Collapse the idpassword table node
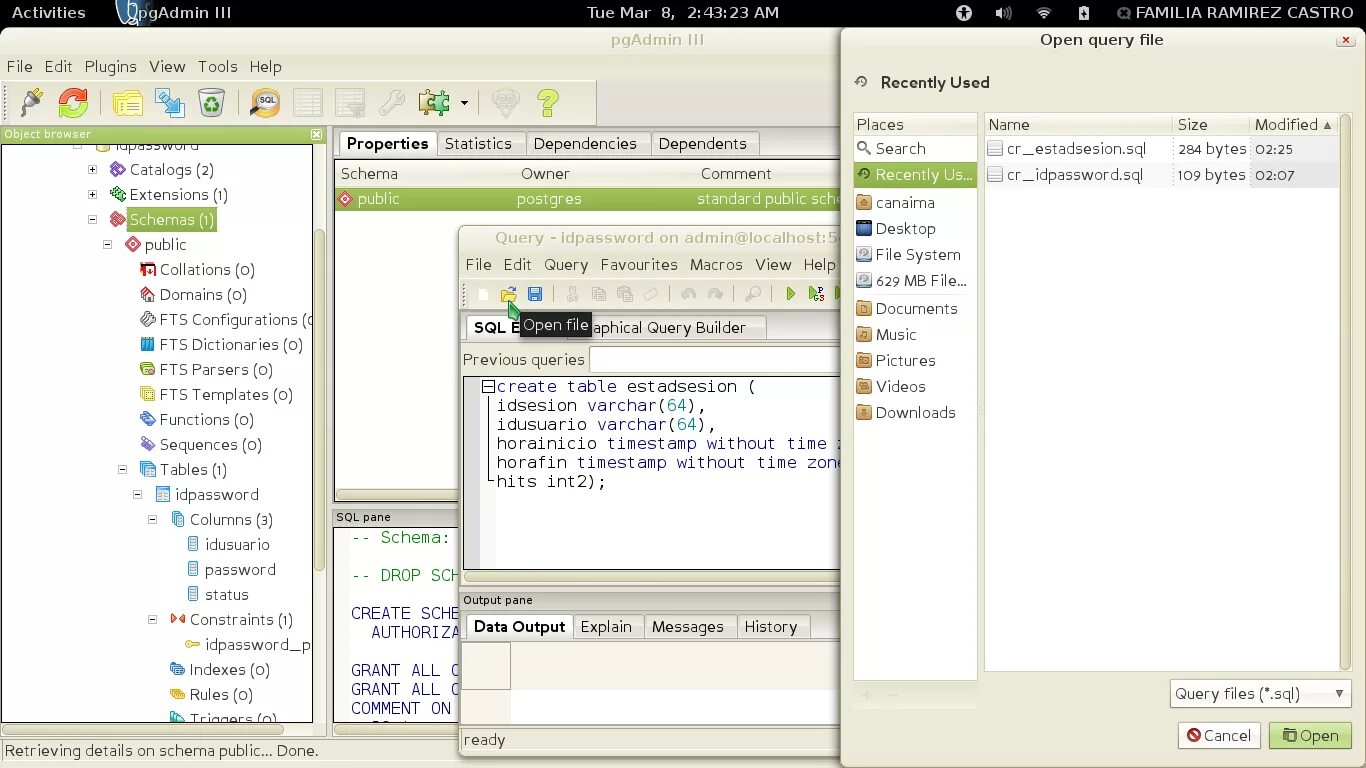 coord(138,495)
